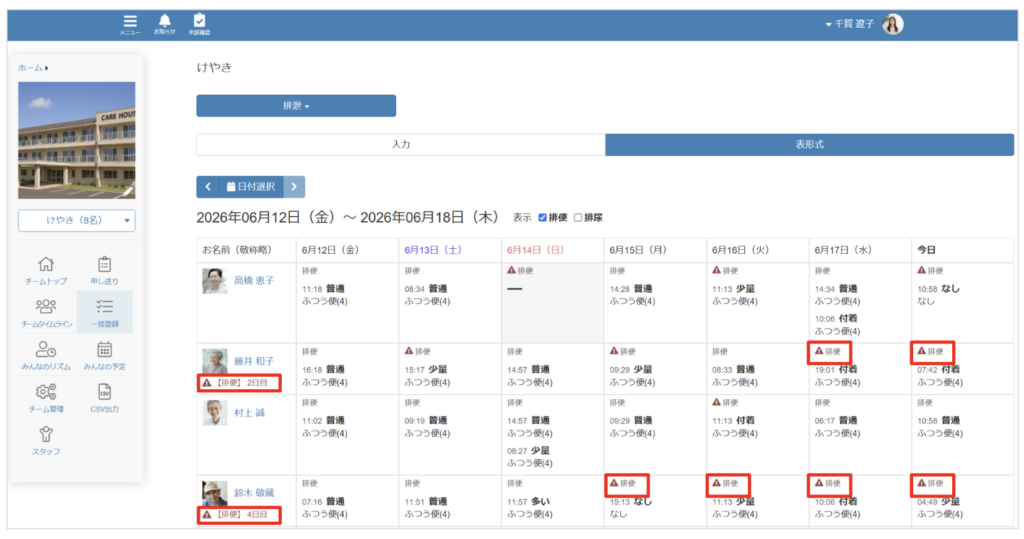Toggle the 排尿 display checkbox
Screen dimensions: 1024x539
click(x=578, y=218)
